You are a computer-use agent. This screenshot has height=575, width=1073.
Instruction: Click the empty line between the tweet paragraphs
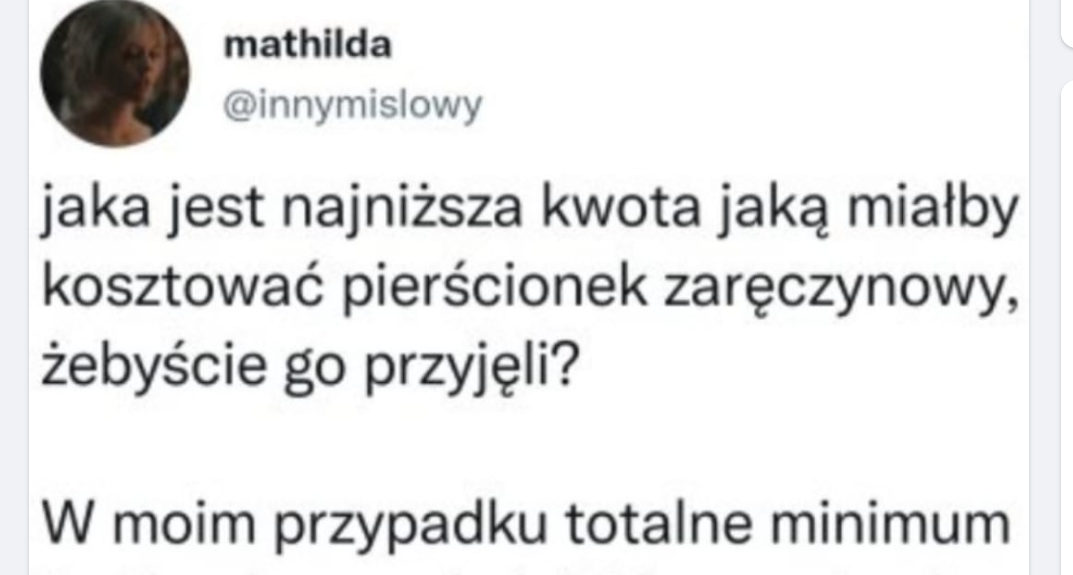coord(528,445)
